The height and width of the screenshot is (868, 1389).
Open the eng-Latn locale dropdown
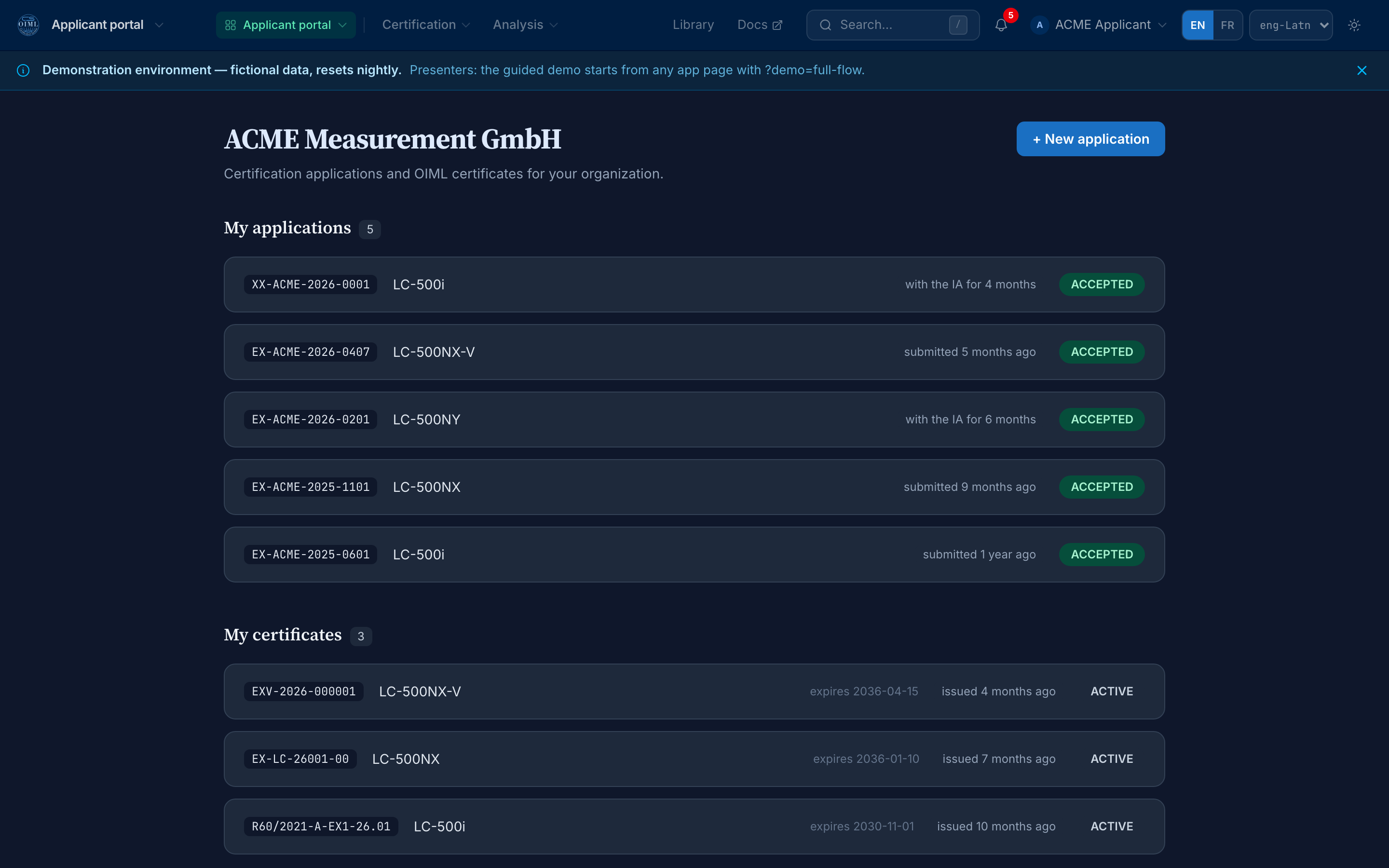[x=1291, y=25]
